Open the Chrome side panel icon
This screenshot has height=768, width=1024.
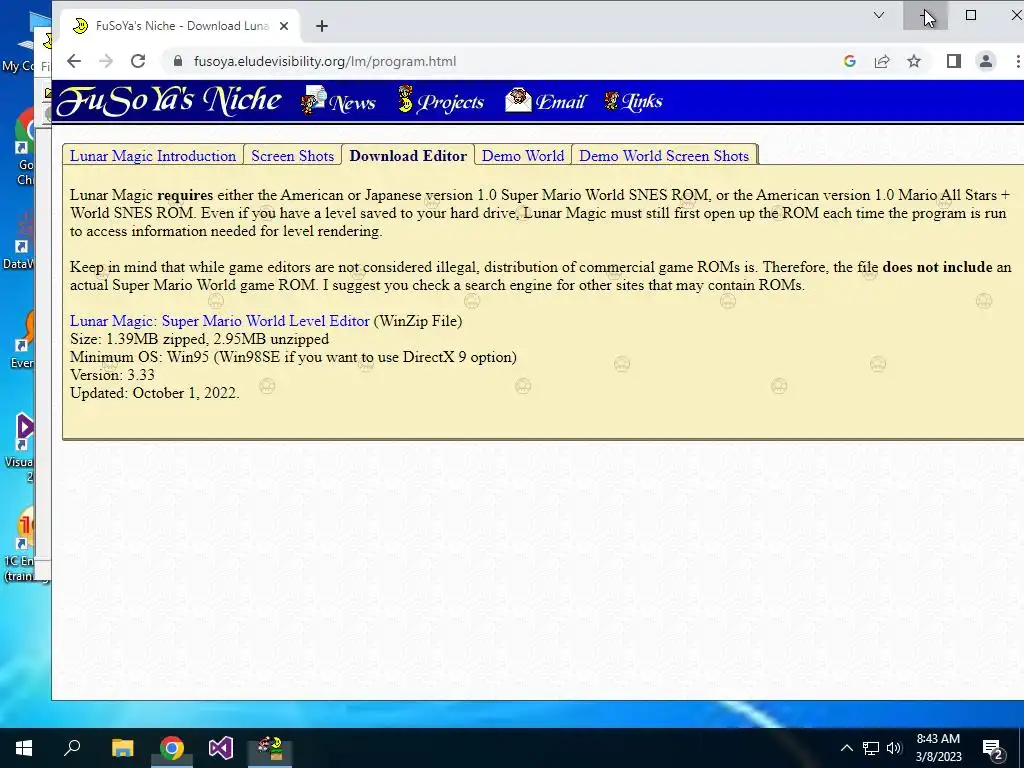coord(953,61)
